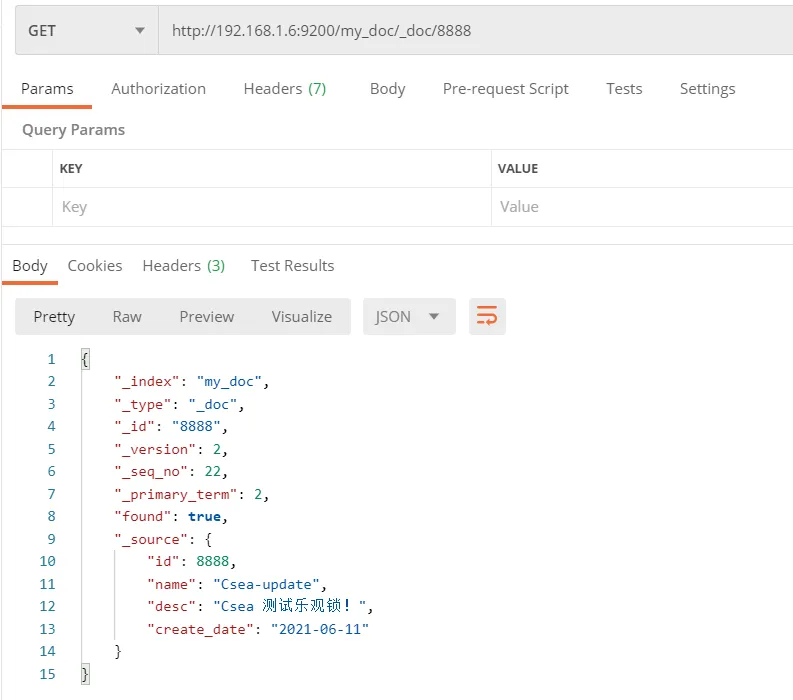Screen dimensions: 793x700
Task: Select the Pretty response view
Action: pos(54,316)
